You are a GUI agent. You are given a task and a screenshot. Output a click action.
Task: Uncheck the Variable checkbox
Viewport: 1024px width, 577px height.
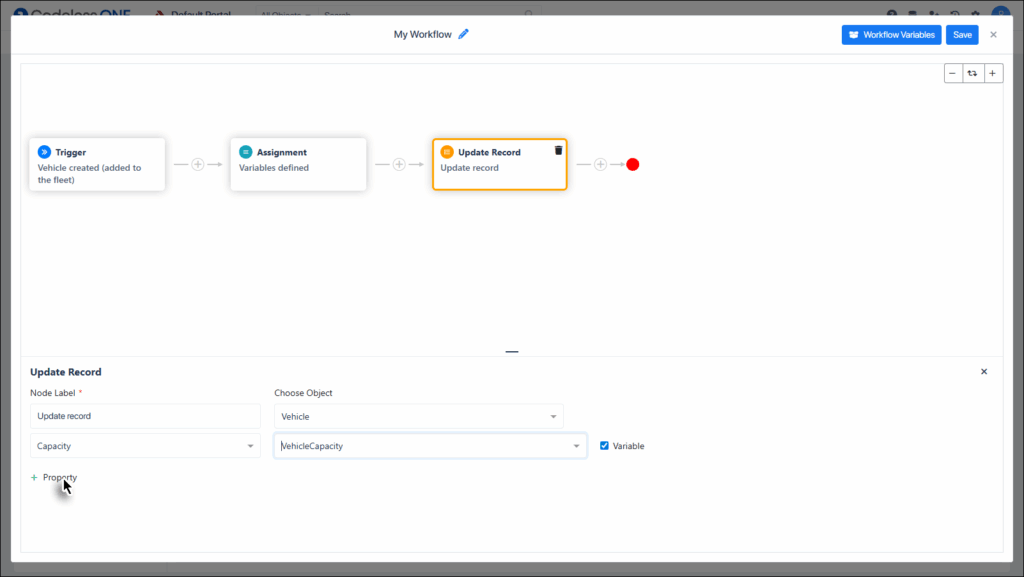tap(604, 446)
